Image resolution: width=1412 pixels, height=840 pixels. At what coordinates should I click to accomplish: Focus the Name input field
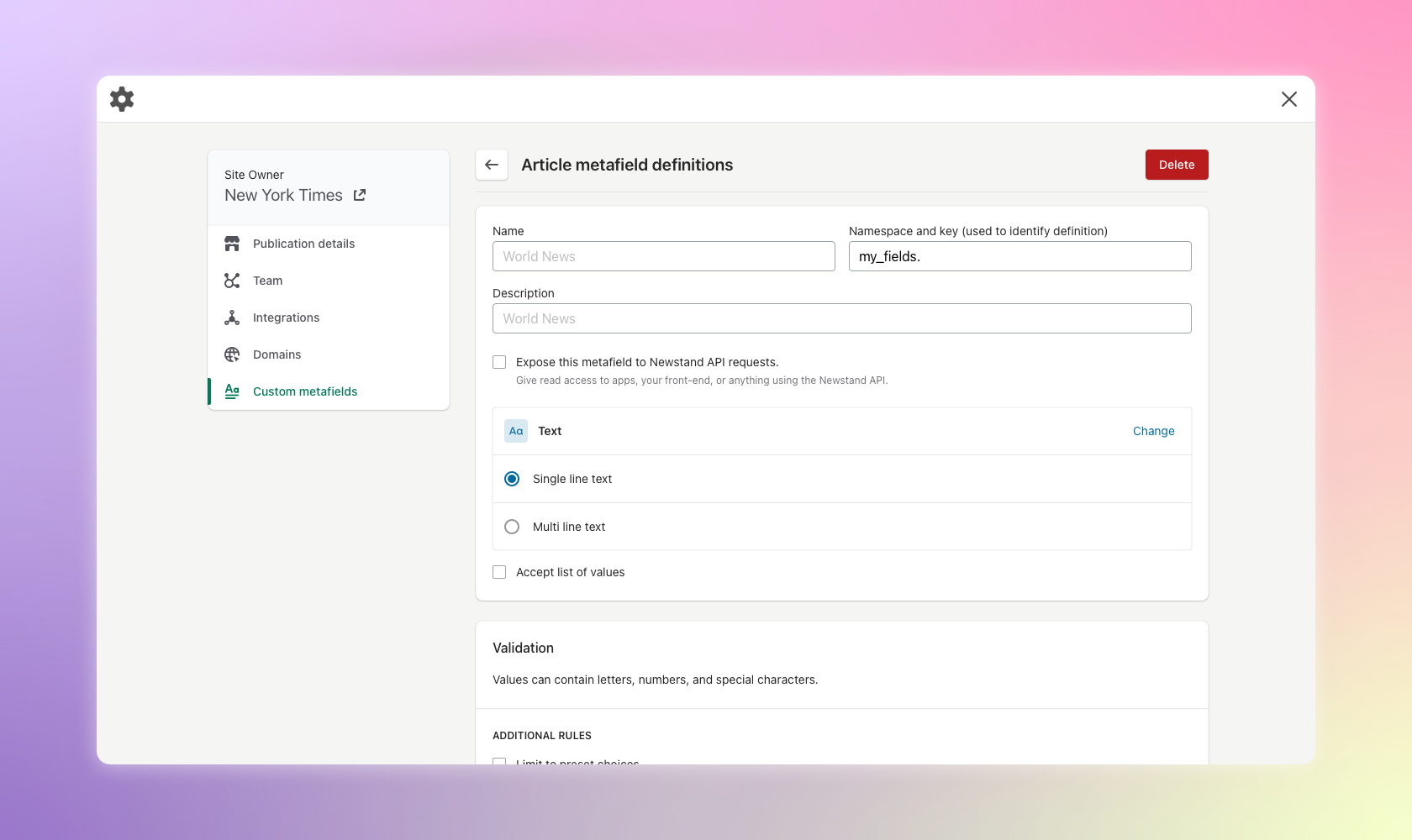[664, 256]
